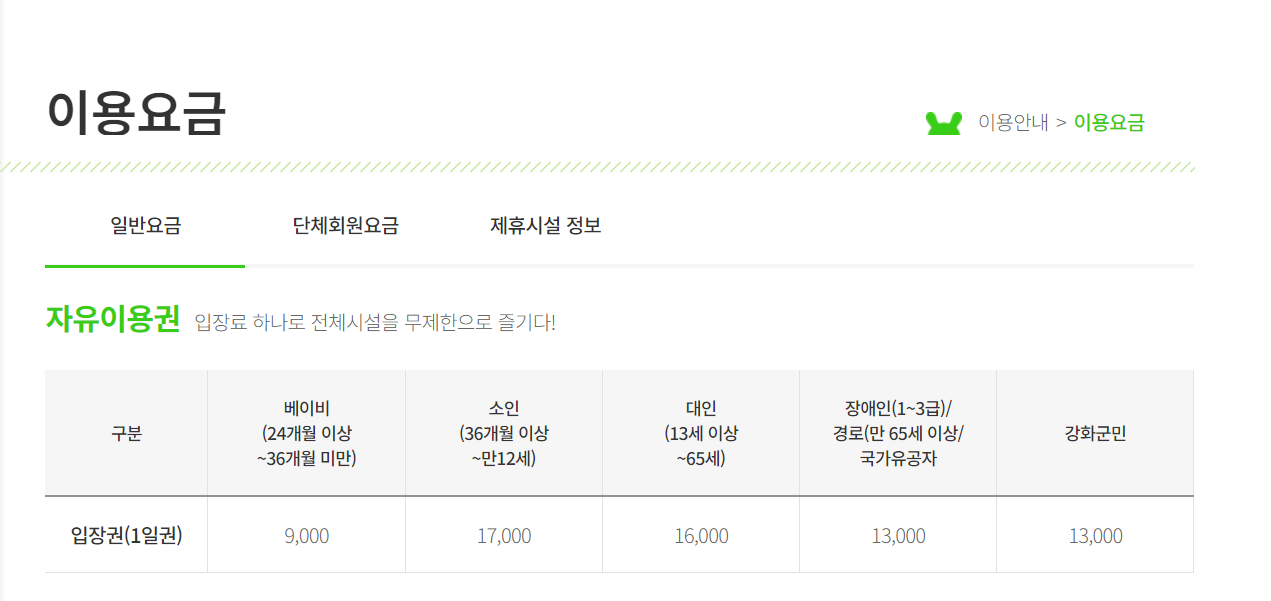Click the 강화군민 column header
Screen dimensions: 1271x601
[x=1095, y=434]
